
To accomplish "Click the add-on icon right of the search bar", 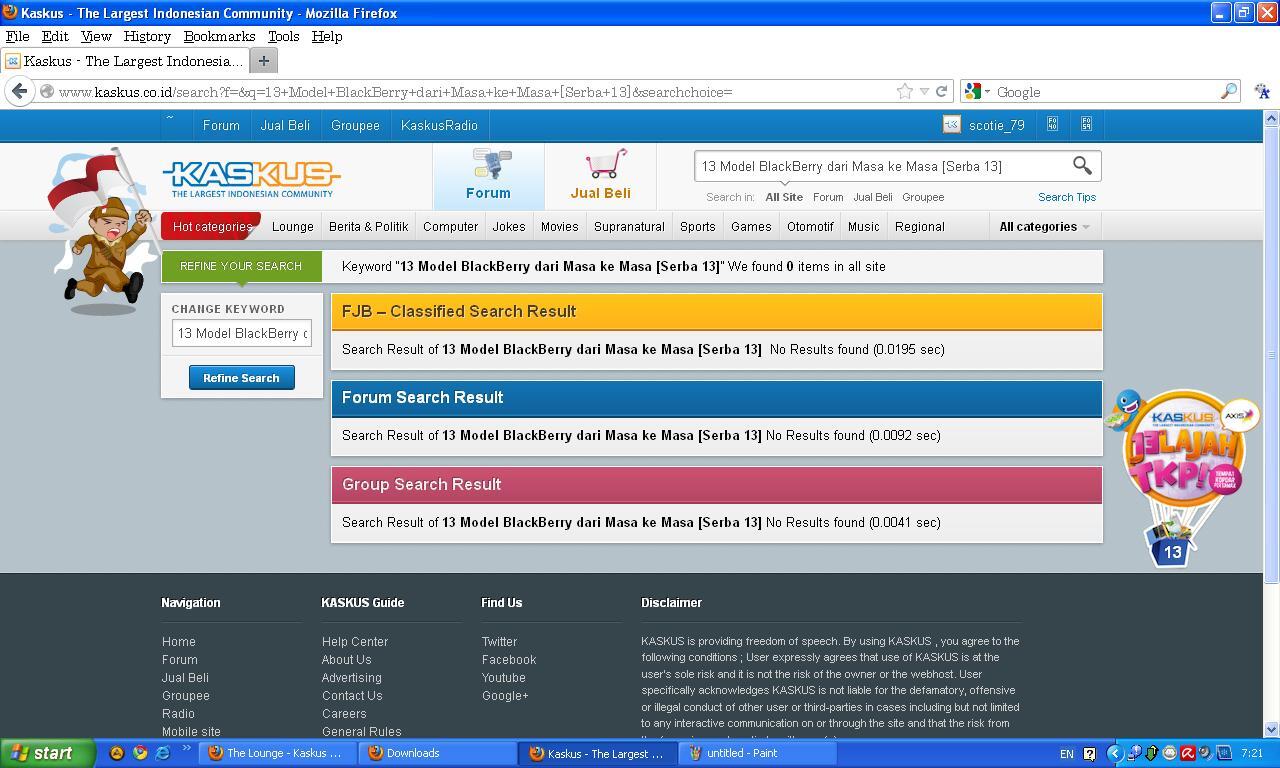I will coord(1262,91).
